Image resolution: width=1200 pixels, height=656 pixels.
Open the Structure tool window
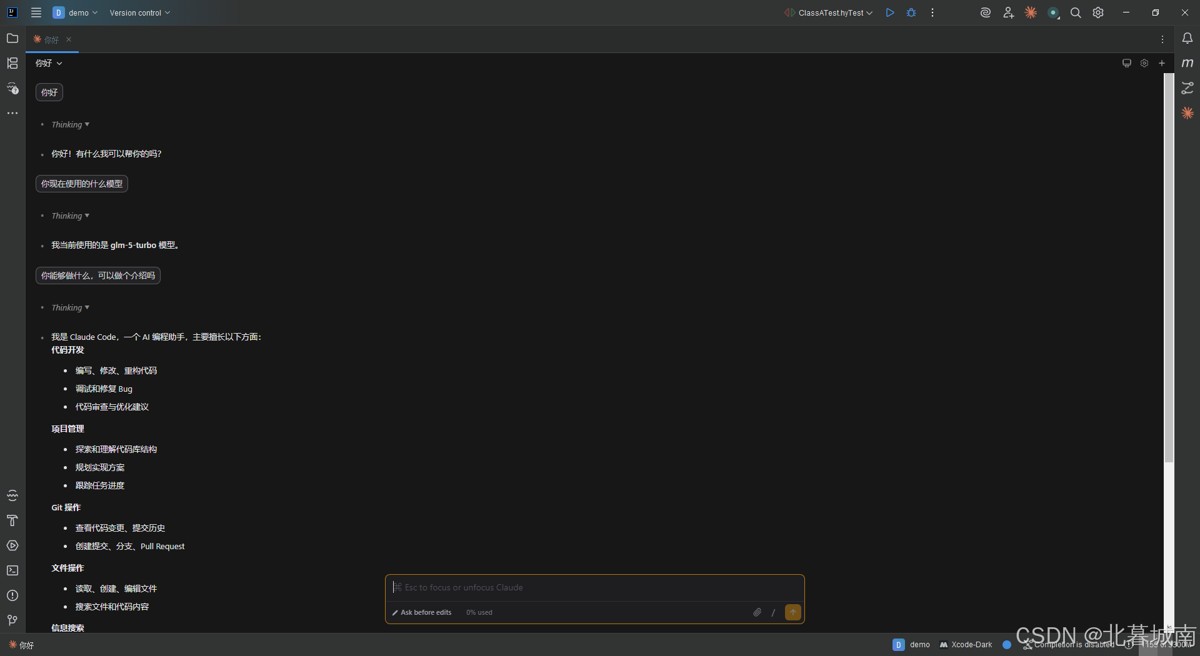point(12,63)
